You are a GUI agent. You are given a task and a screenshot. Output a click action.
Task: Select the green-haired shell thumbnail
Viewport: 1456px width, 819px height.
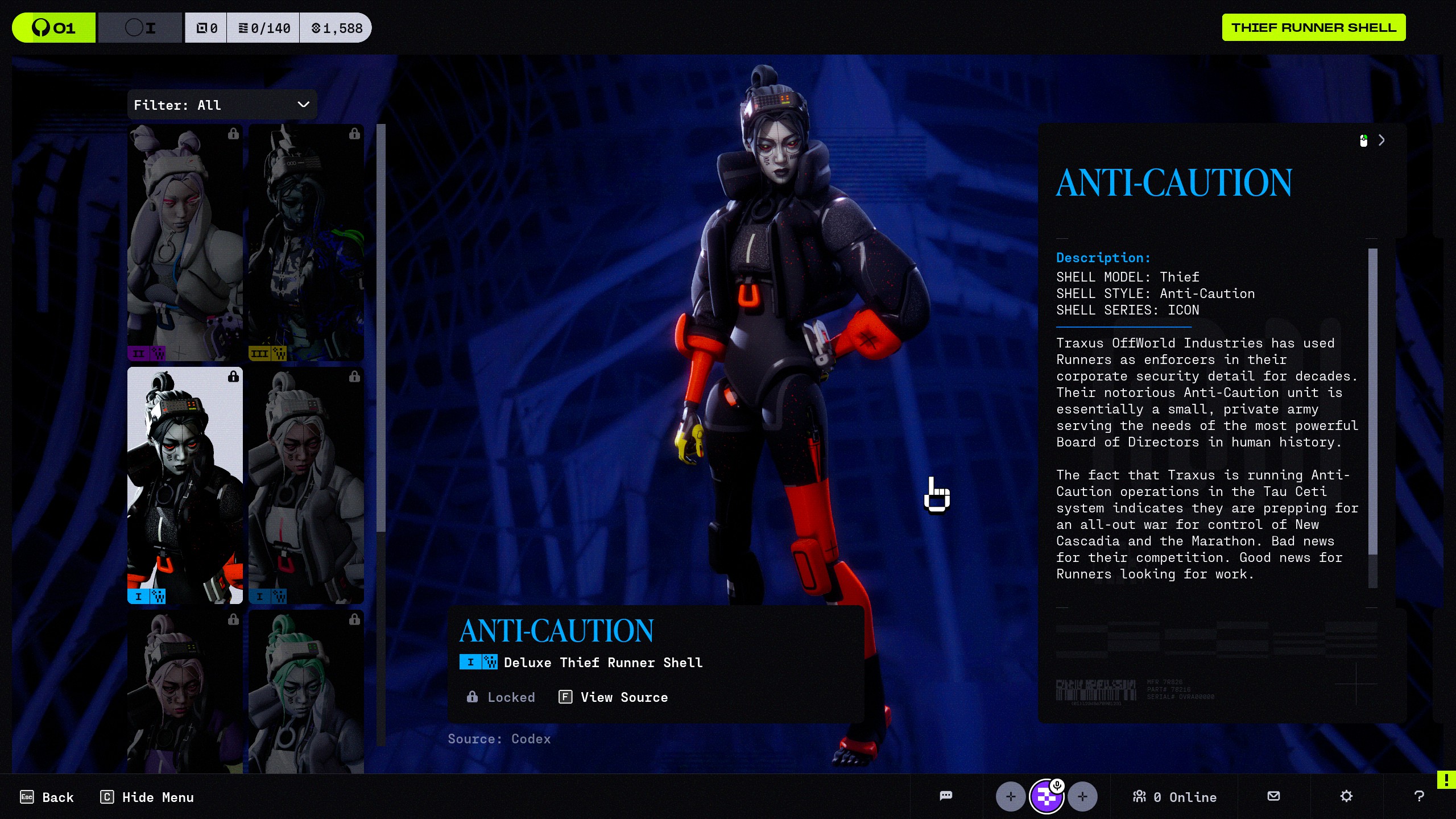[x=306, y=691]
